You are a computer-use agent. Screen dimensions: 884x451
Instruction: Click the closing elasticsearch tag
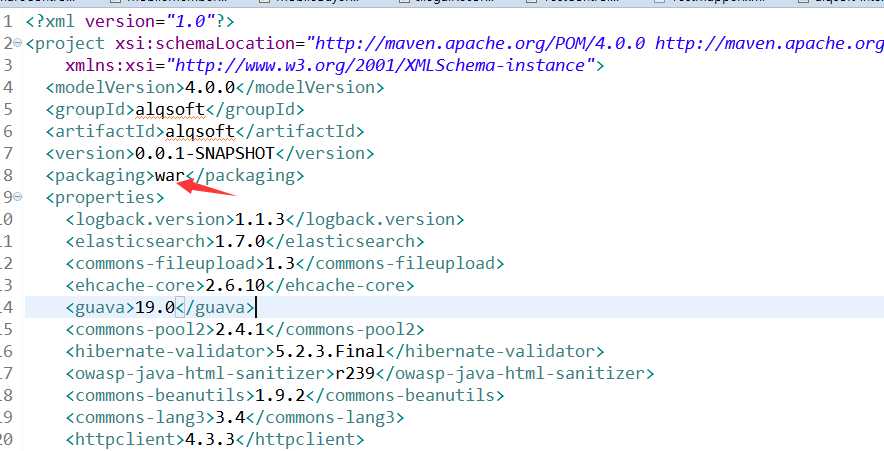click(x=344, y=241)
